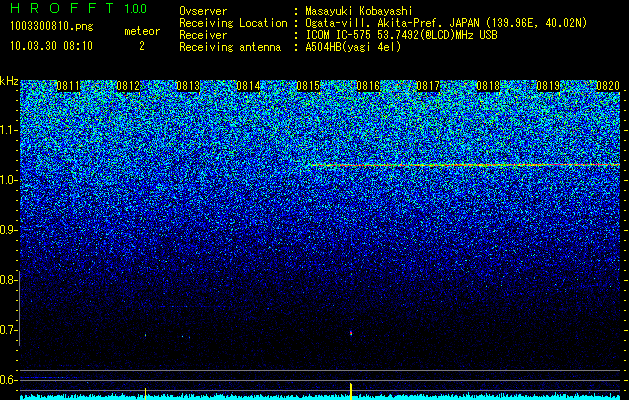Click the 0814 time marker

[248, 86]
